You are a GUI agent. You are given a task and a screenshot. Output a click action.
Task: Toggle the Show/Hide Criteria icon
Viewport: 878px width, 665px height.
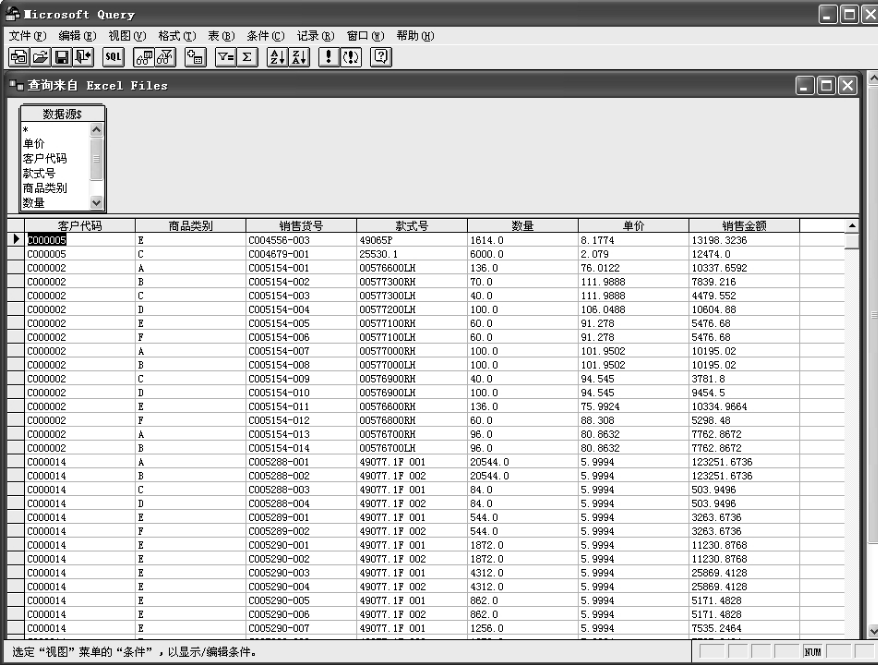(165, 57)
